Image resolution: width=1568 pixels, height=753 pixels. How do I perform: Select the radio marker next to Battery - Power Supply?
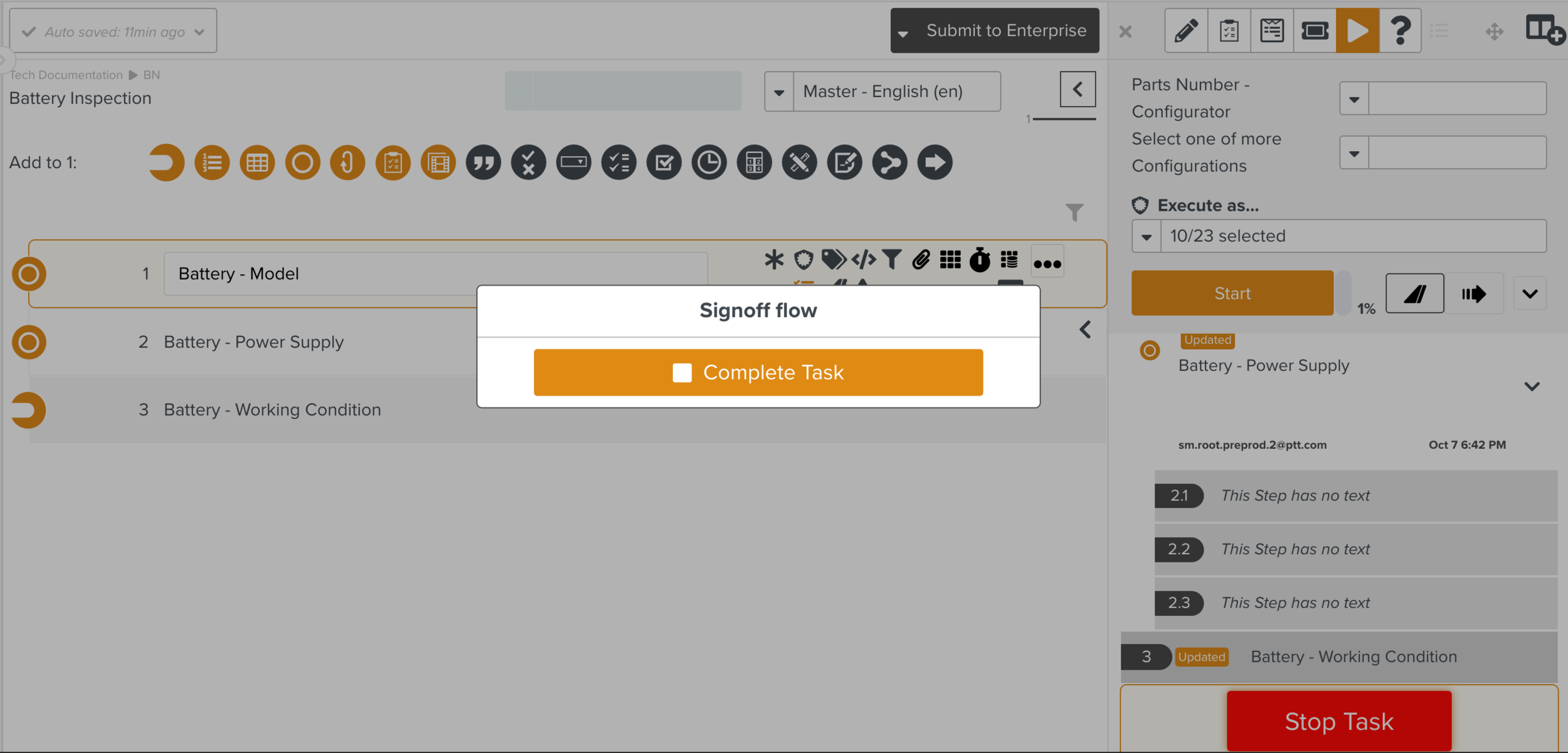[x=28, y=342]
